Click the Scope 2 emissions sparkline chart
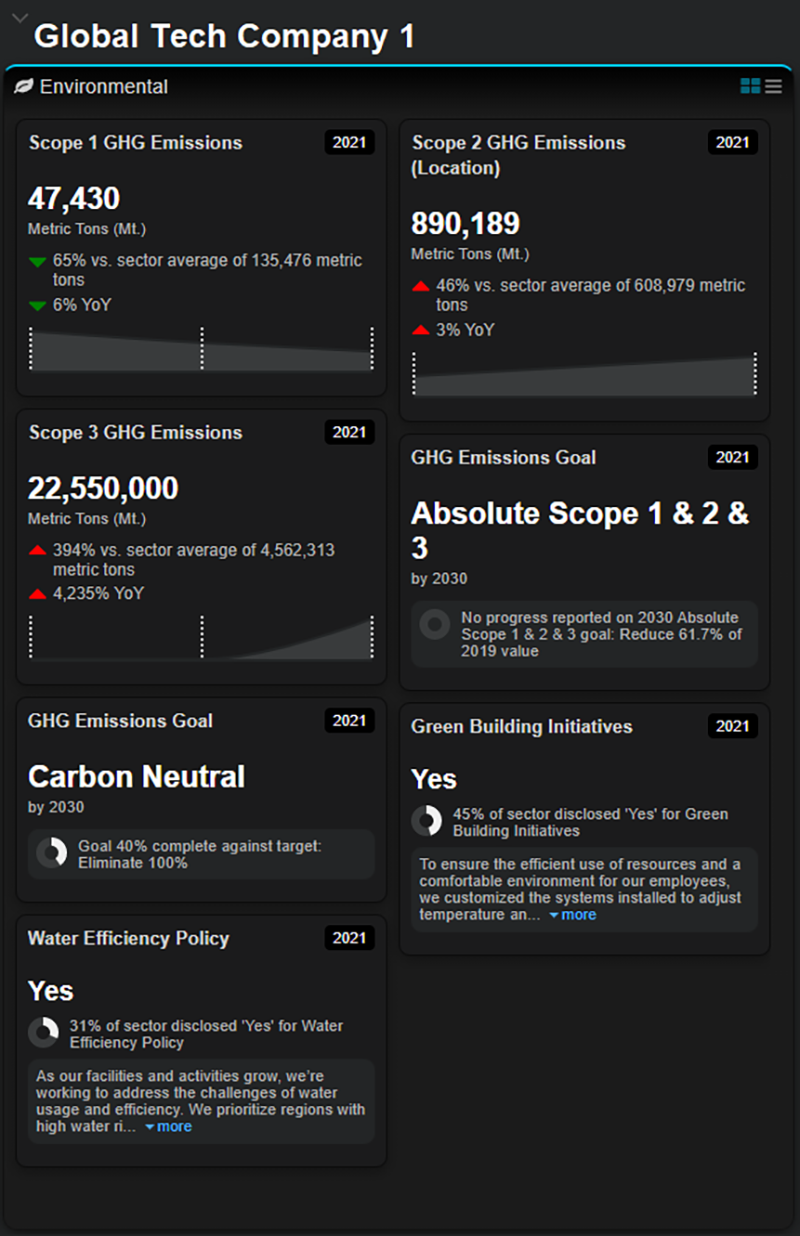800x1236 pixels. click(585, 374)
